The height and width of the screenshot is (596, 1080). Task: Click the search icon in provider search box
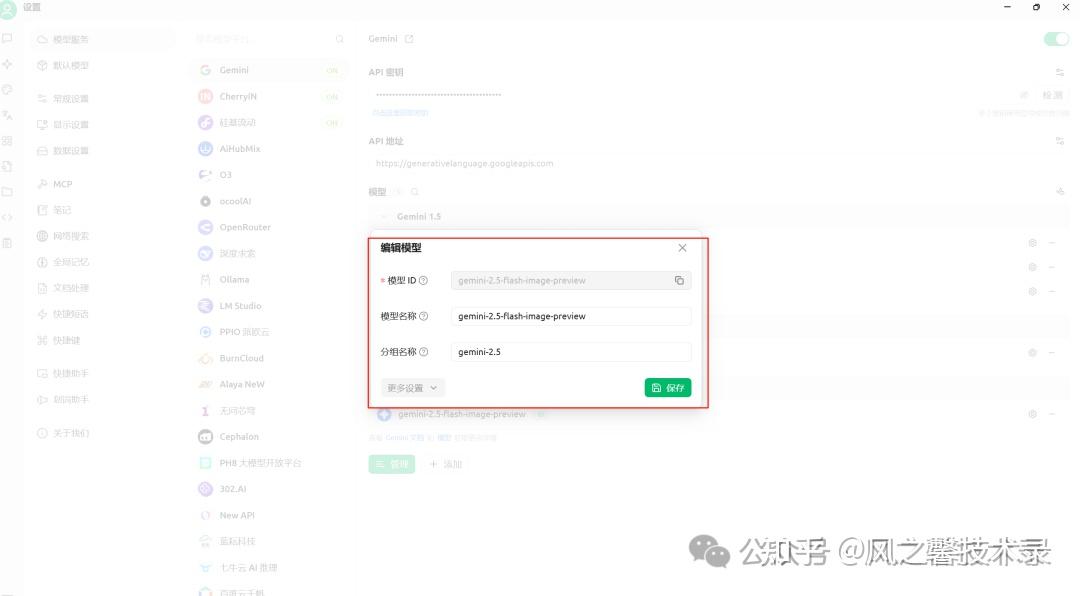(340, 39)
